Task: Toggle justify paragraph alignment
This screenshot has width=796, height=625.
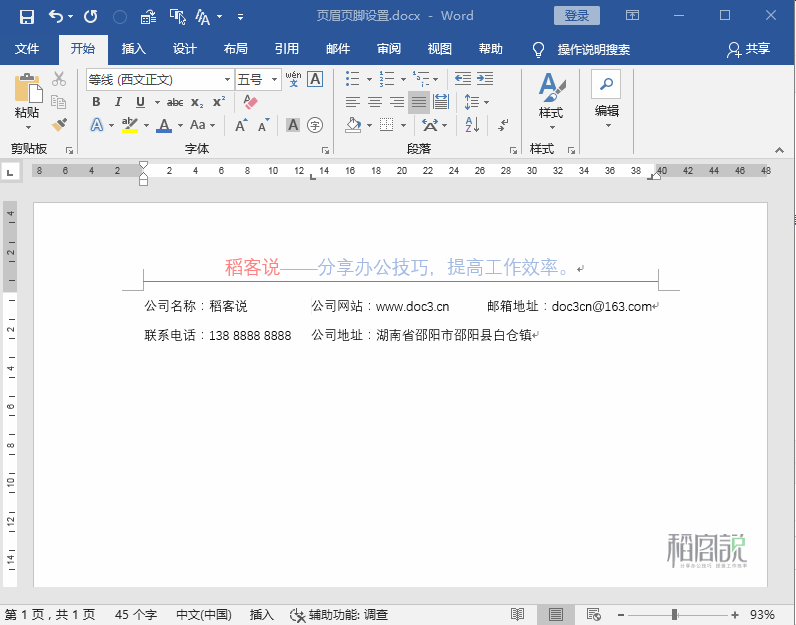Action: coord(418,102)
